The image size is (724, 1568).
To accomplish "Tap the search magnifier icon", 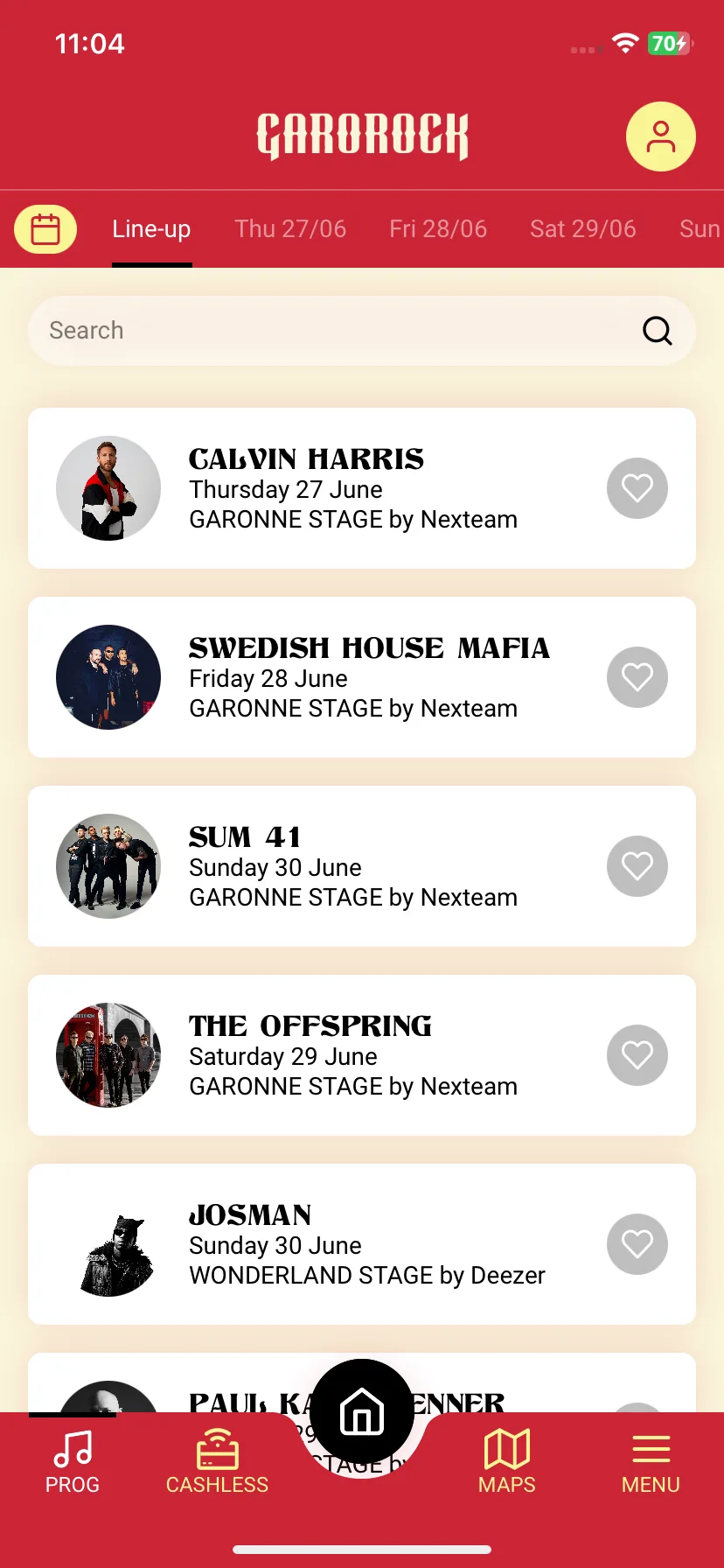I will pos(658,331).
